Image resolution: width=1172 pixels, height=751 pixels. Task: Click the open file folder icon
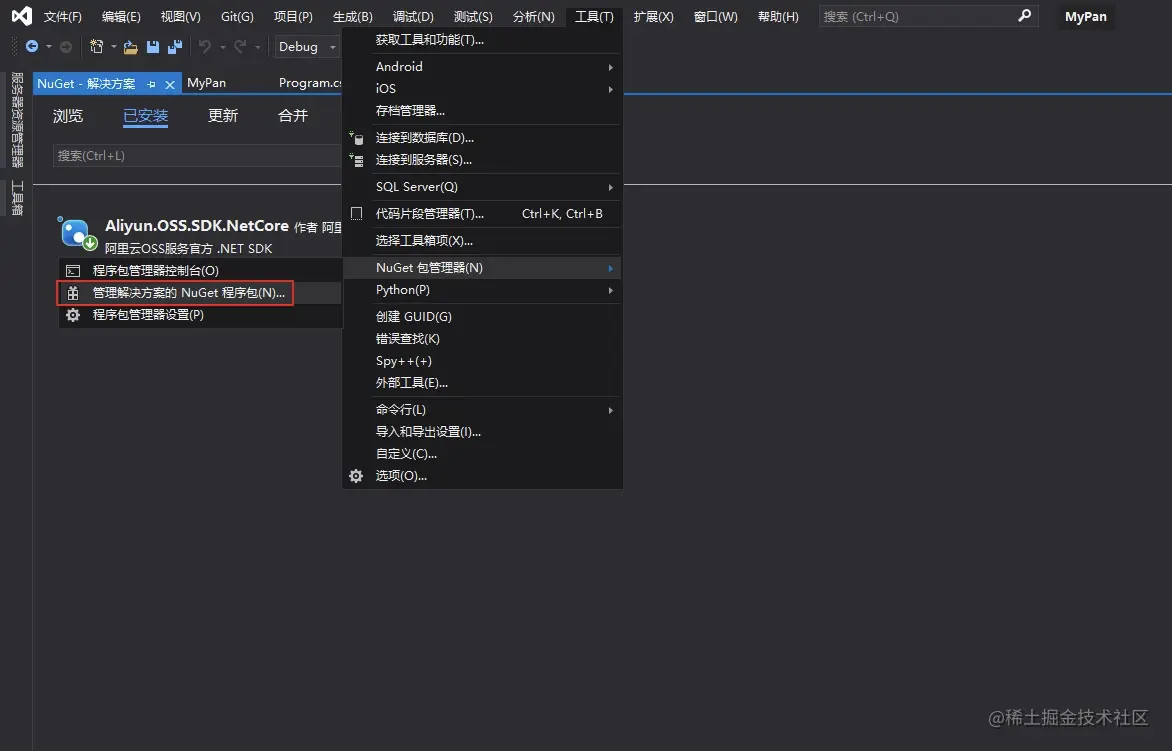130,47
